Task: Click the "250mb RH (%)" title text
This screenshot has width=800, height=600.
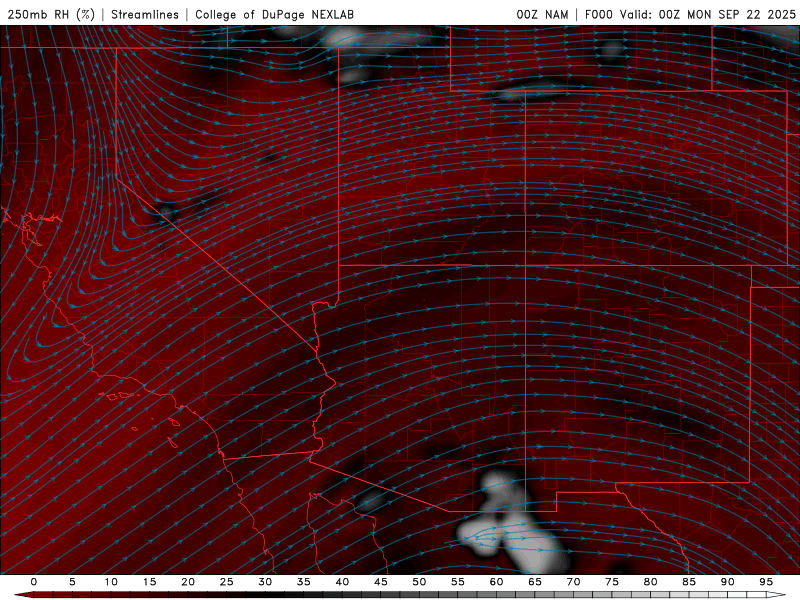Action: [51, 14]
